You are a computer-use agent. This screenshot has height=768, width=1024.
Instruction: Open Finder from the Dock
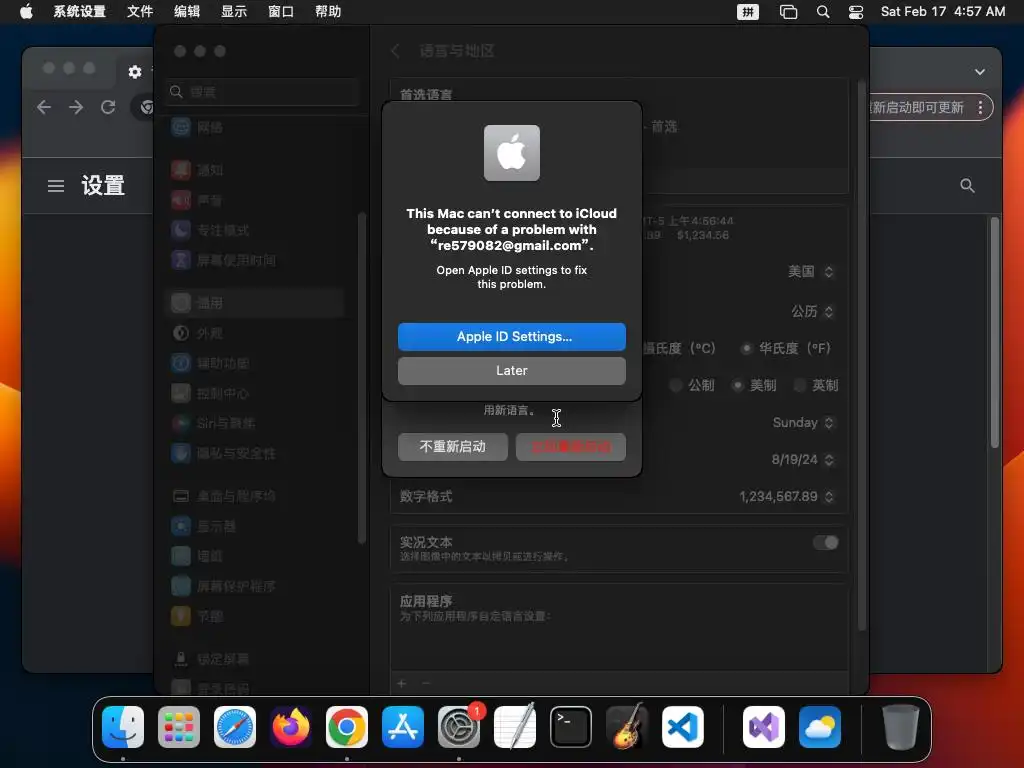pos(123,727)
